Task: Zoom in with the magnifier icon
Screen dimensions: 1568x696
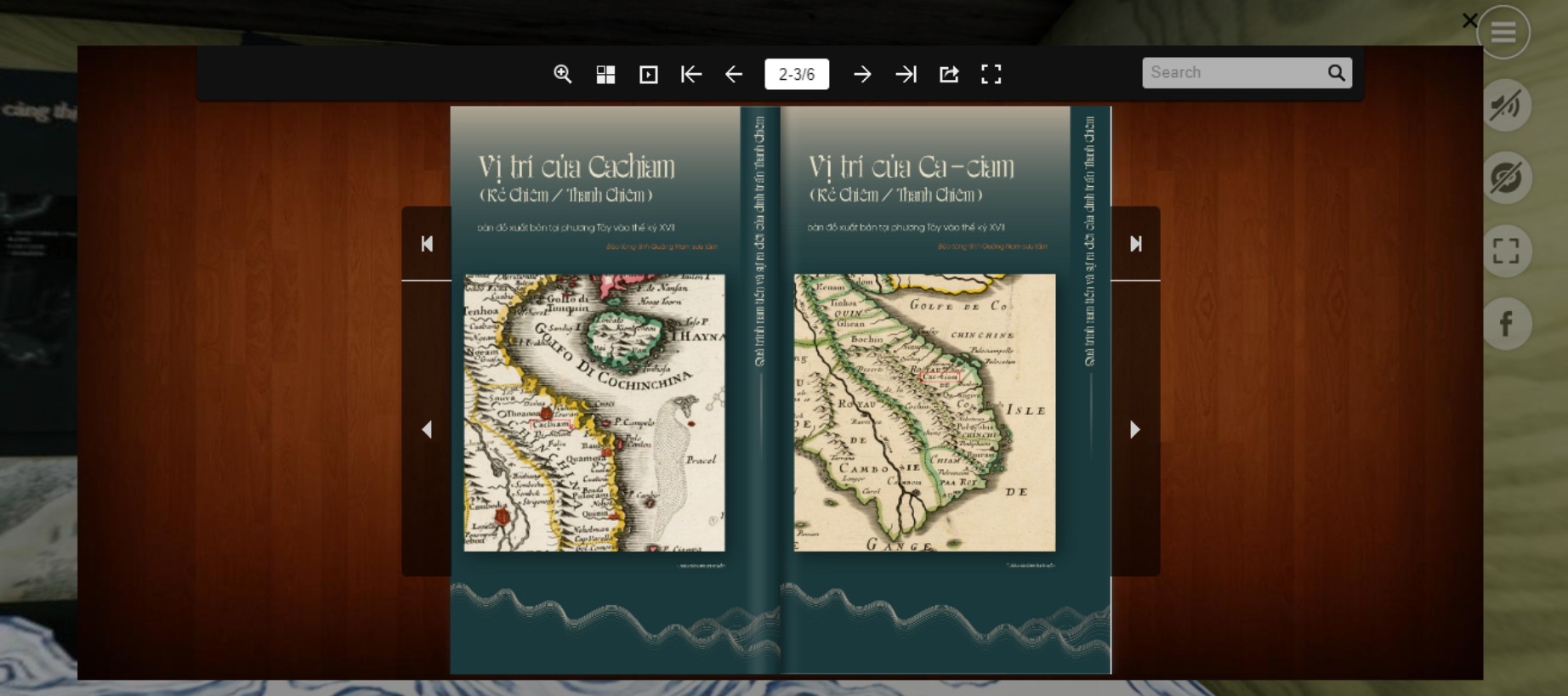Action: pyautogui.click(x=562, y=74)
